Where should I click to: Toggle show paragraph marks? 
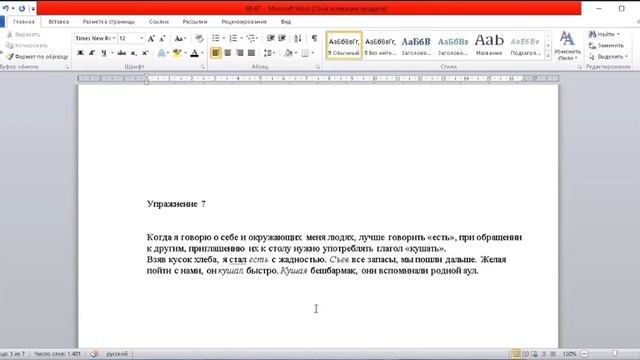314,38
